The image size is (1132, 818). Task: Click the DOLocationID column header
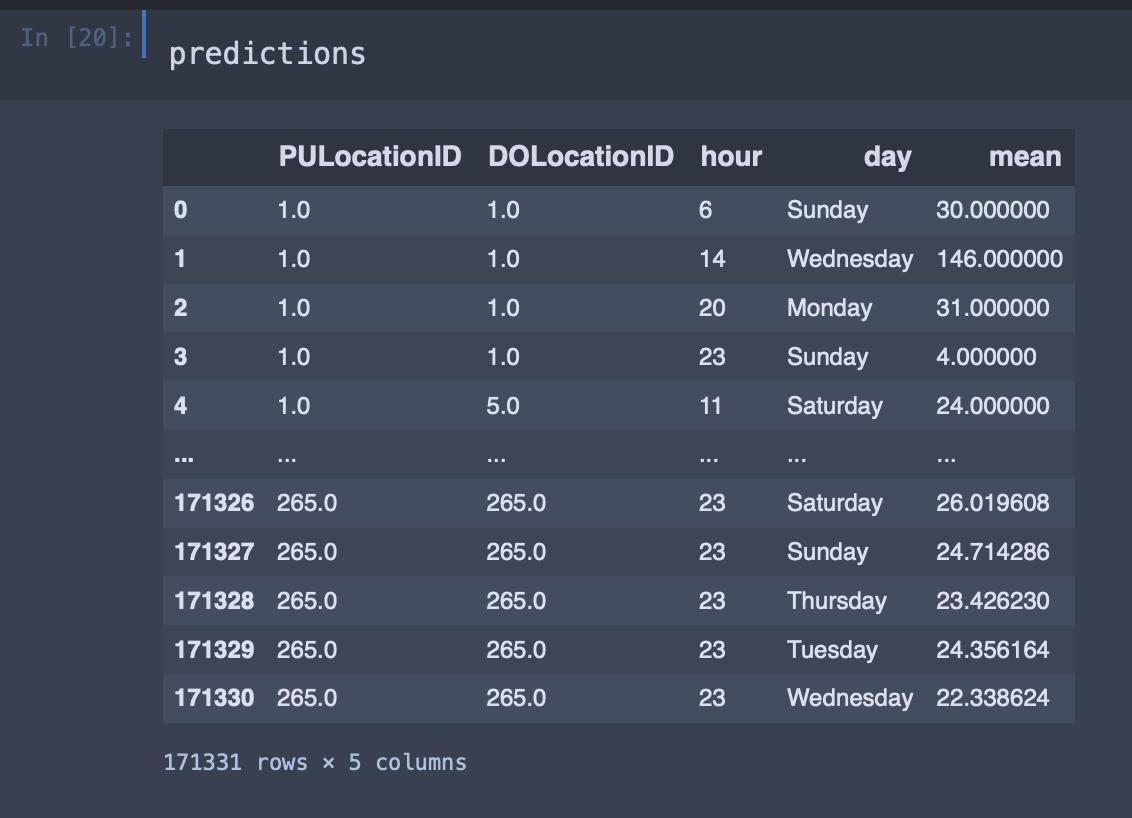click(x=580, y=157)
